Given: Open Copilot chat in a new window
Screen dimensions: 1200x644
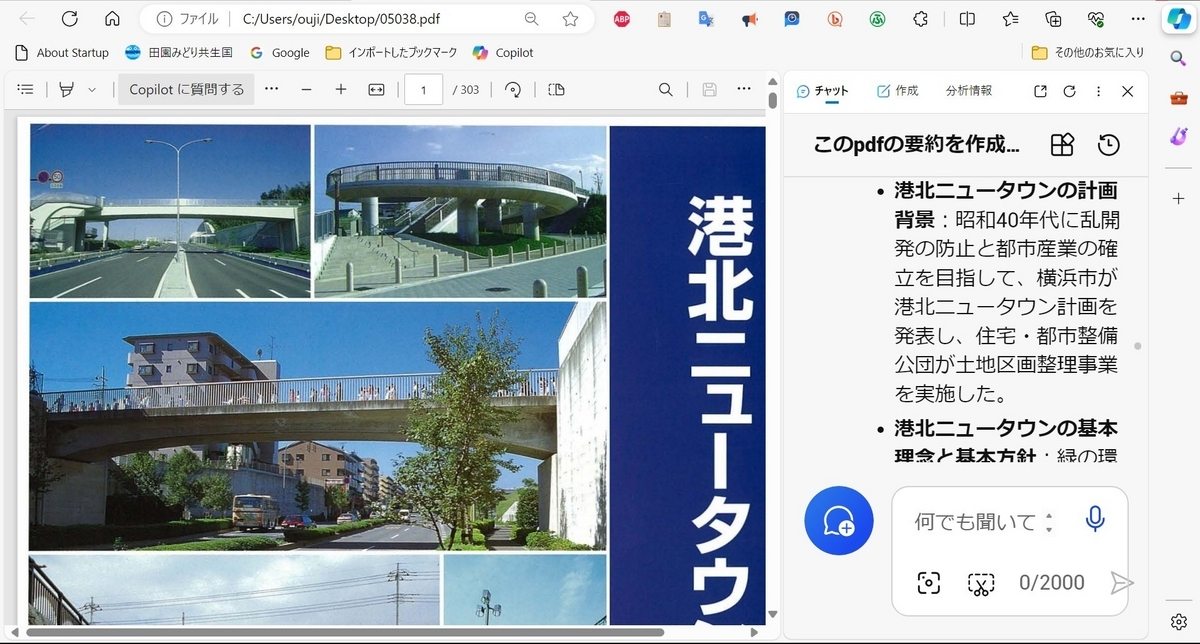Looking at the screenshot, I should coord(1040,91).
